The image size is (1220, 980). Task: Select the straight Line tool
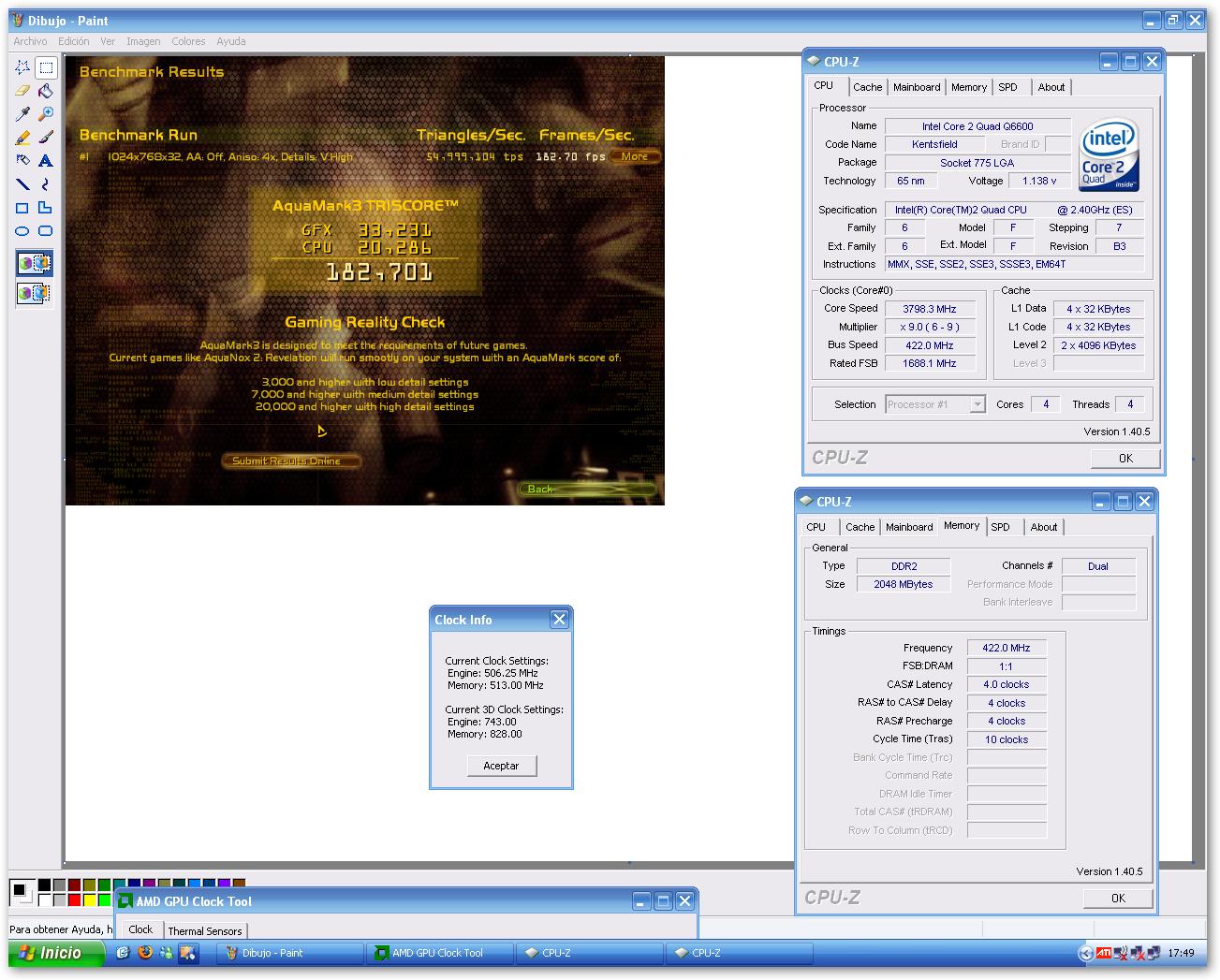coord(22,184)
